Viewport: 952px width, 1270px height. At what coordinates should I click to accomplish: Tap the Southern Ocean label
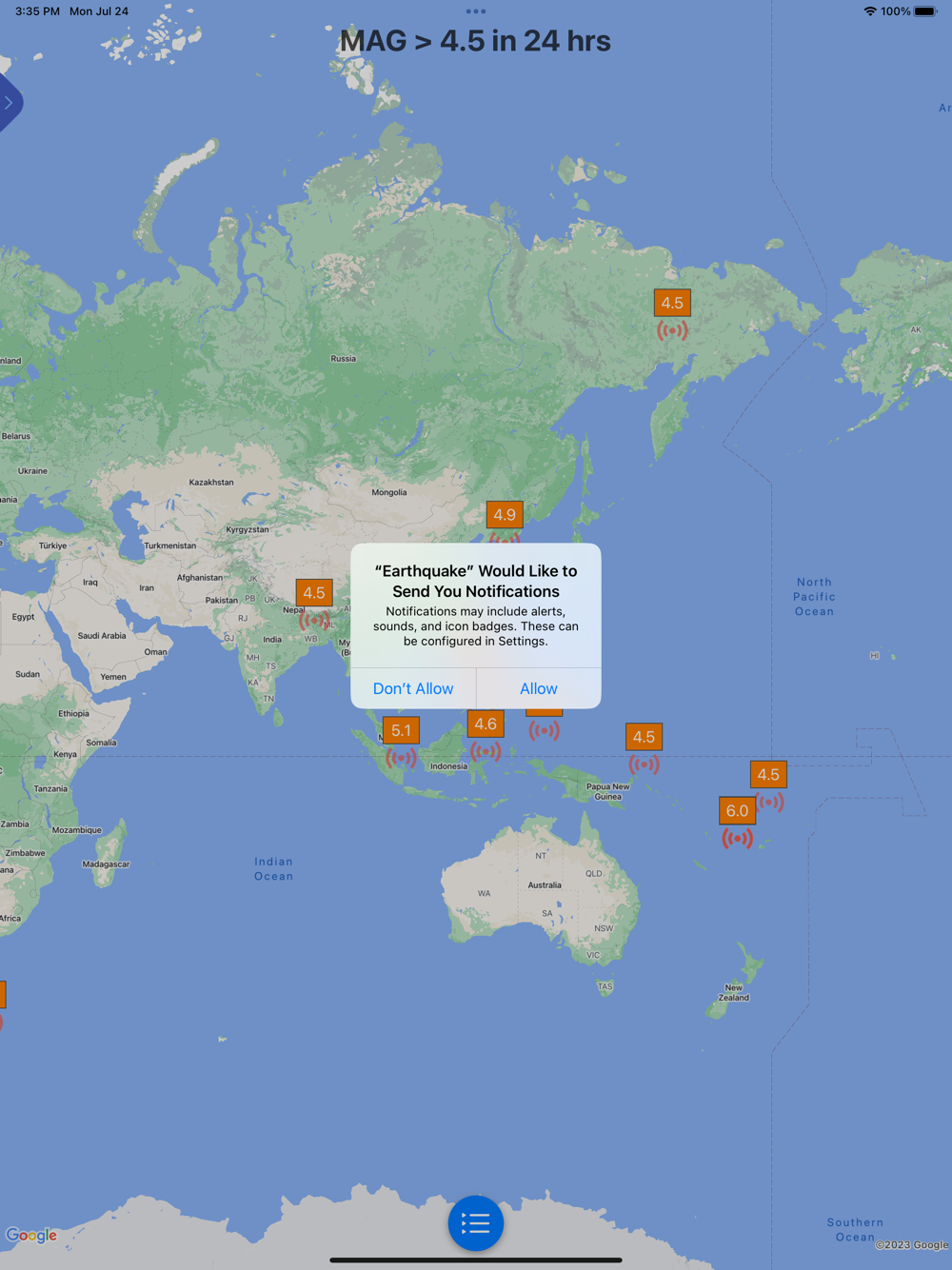coord(855,1230)
